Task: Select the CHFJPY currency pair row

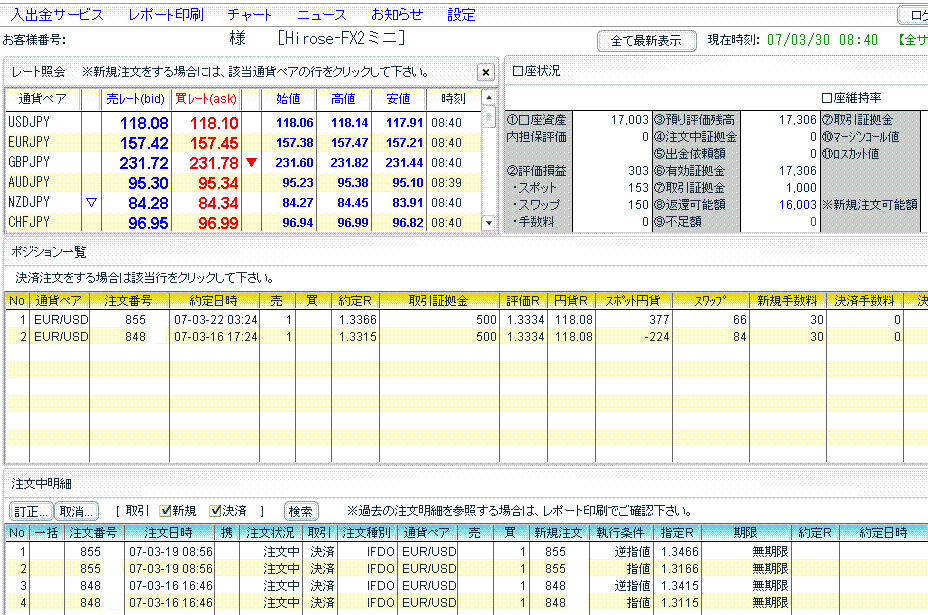Action: pos(243,223)
